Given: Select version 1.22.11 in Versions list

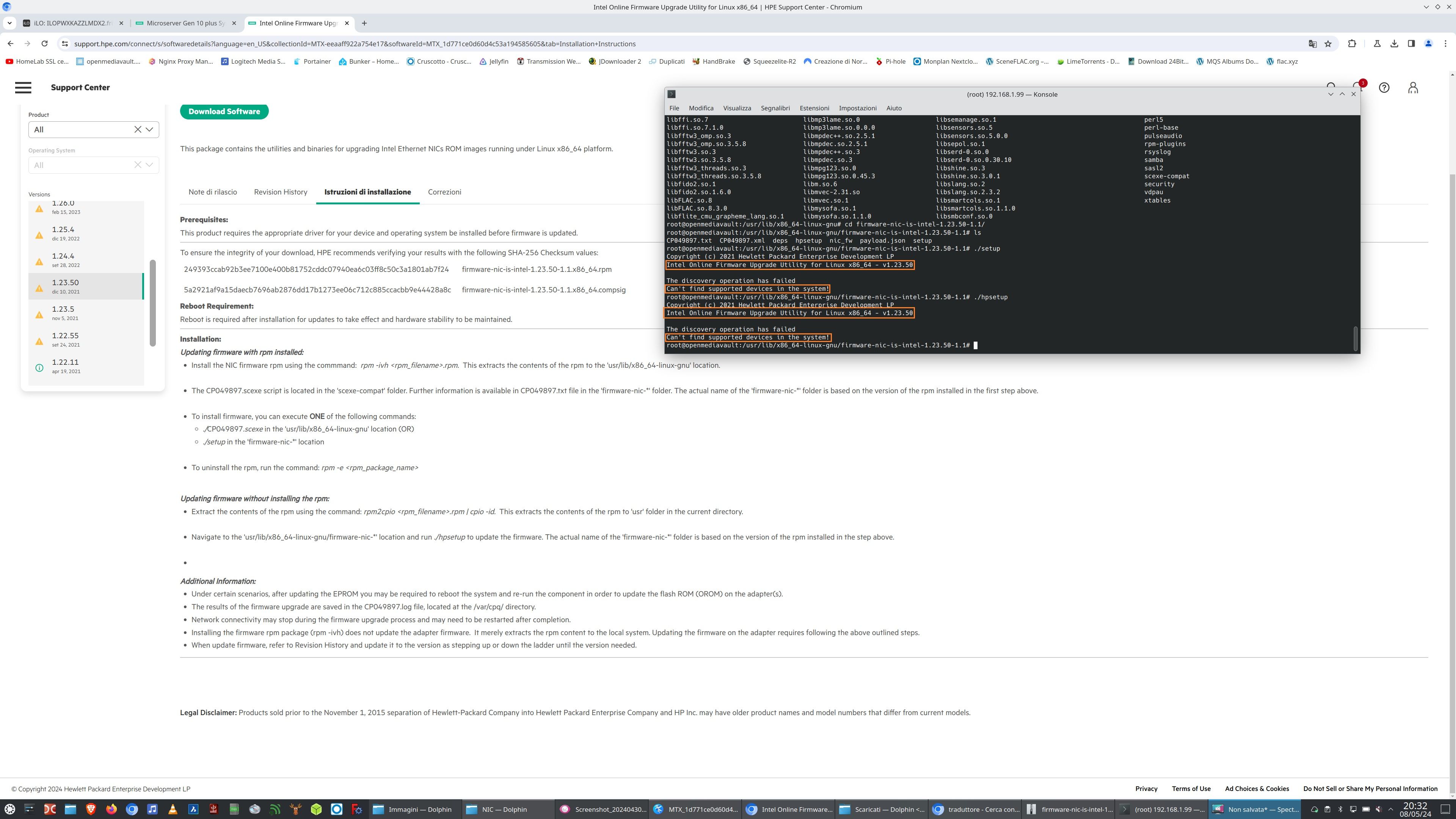Looking at the screenshot, I should click(x=86, y=366).
